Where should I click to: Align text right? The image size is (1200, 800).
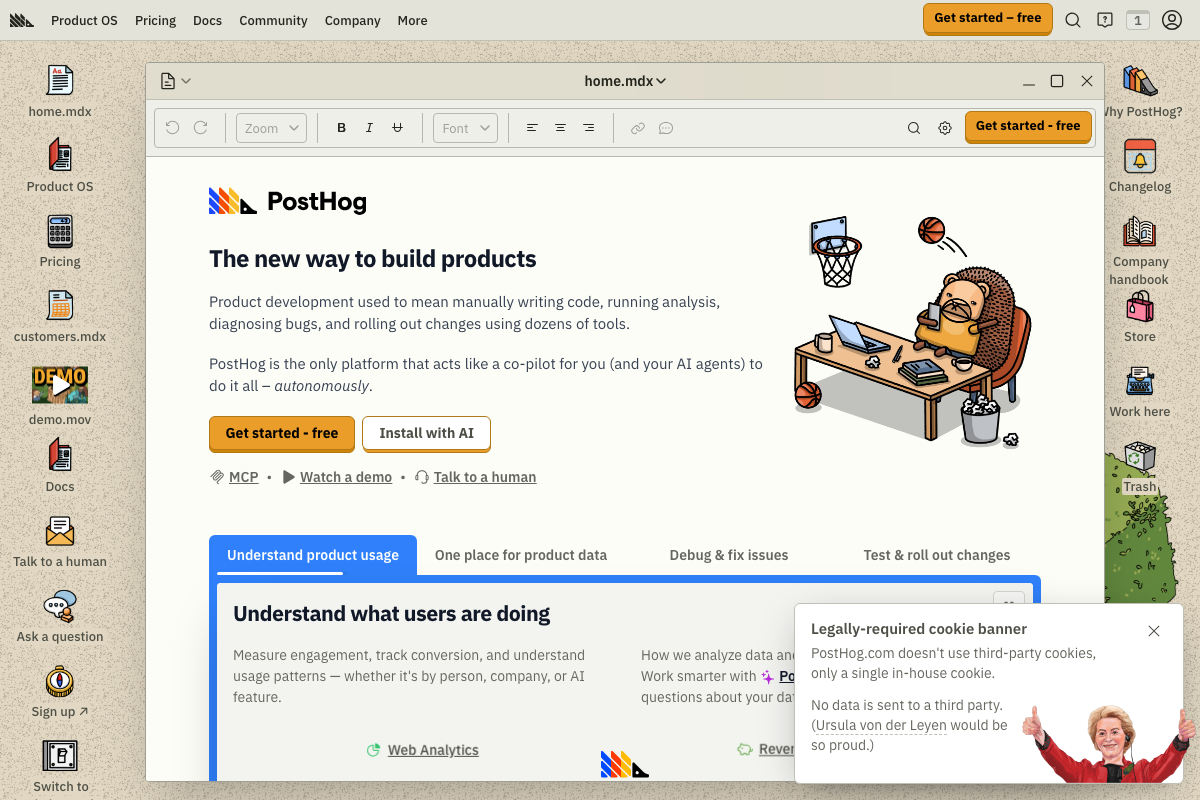[588, 128]
